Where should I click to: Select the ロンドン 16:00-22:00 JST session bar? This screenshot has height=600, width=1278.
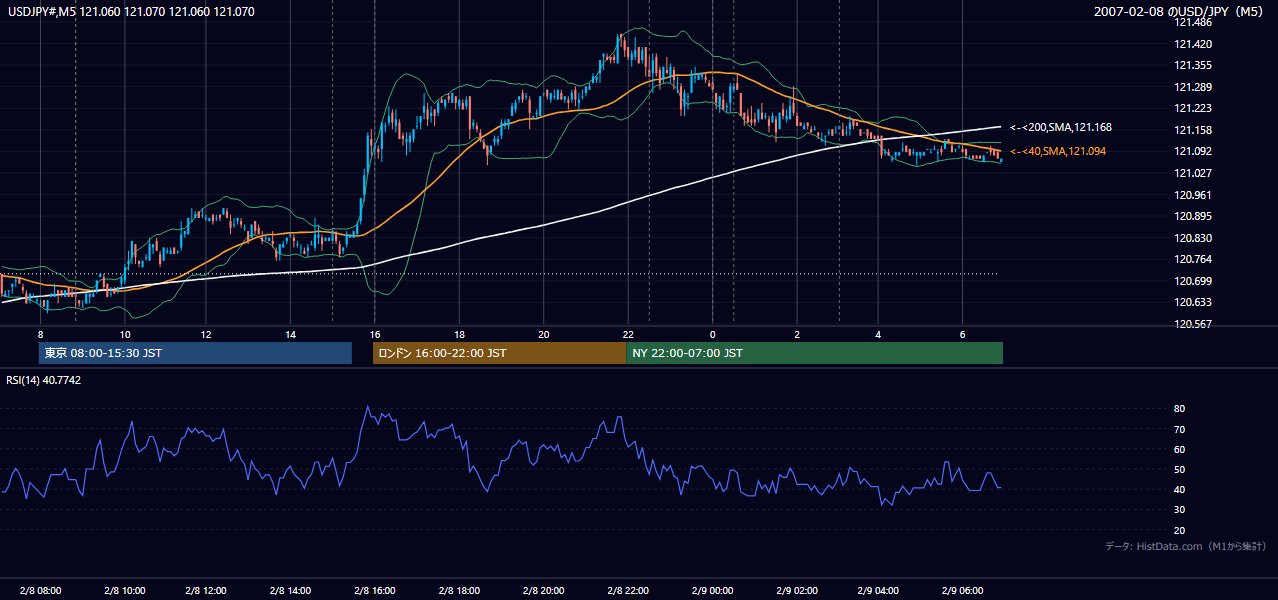pyautogui.click(x=499, y=353)
